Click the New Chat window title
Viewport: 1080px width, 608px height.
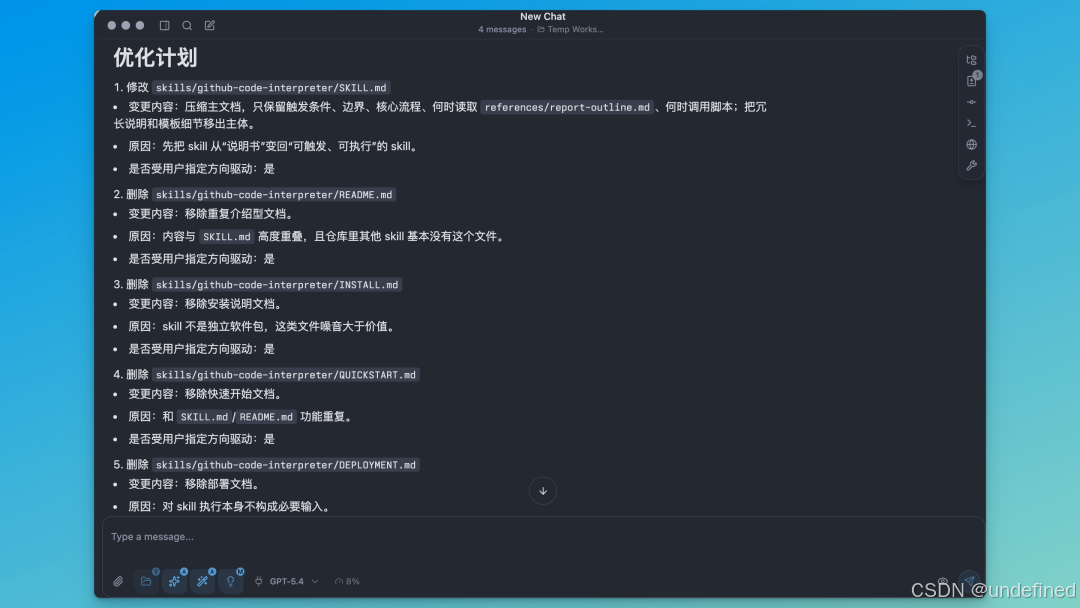click(543, 17)
